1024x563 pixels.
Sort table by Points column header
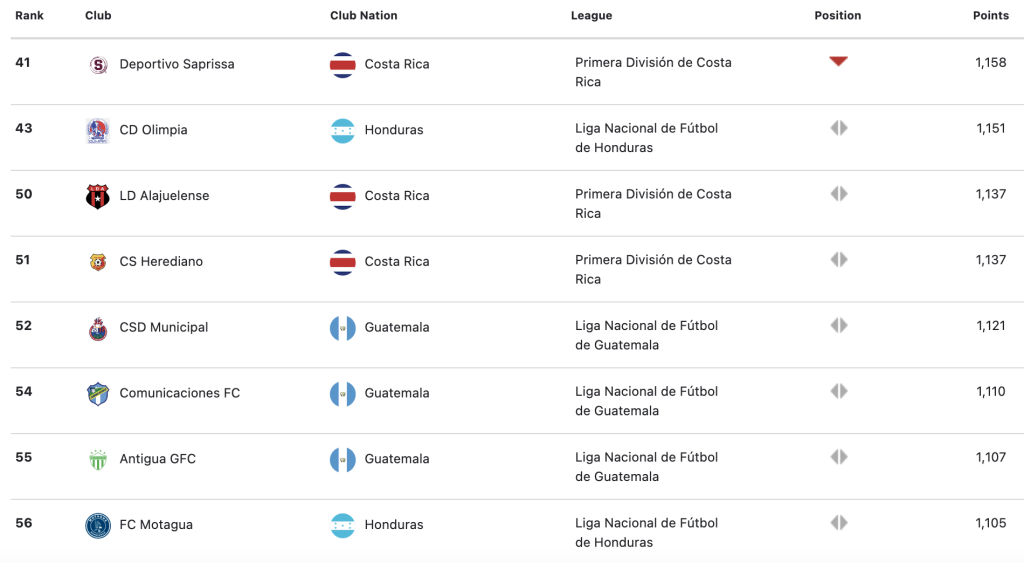click(991, 16)
